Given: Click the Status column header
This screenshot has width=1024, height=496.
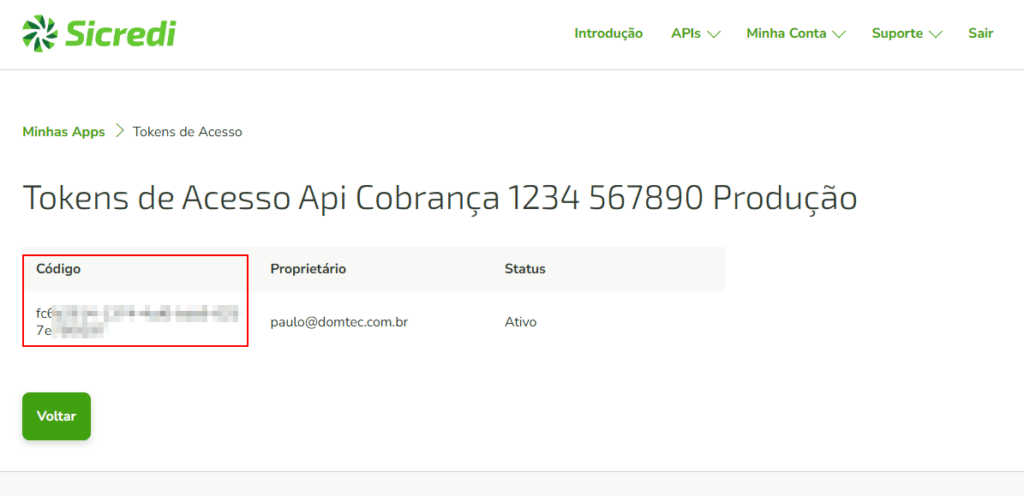Looking at the screenshot, I should (525, 269).
